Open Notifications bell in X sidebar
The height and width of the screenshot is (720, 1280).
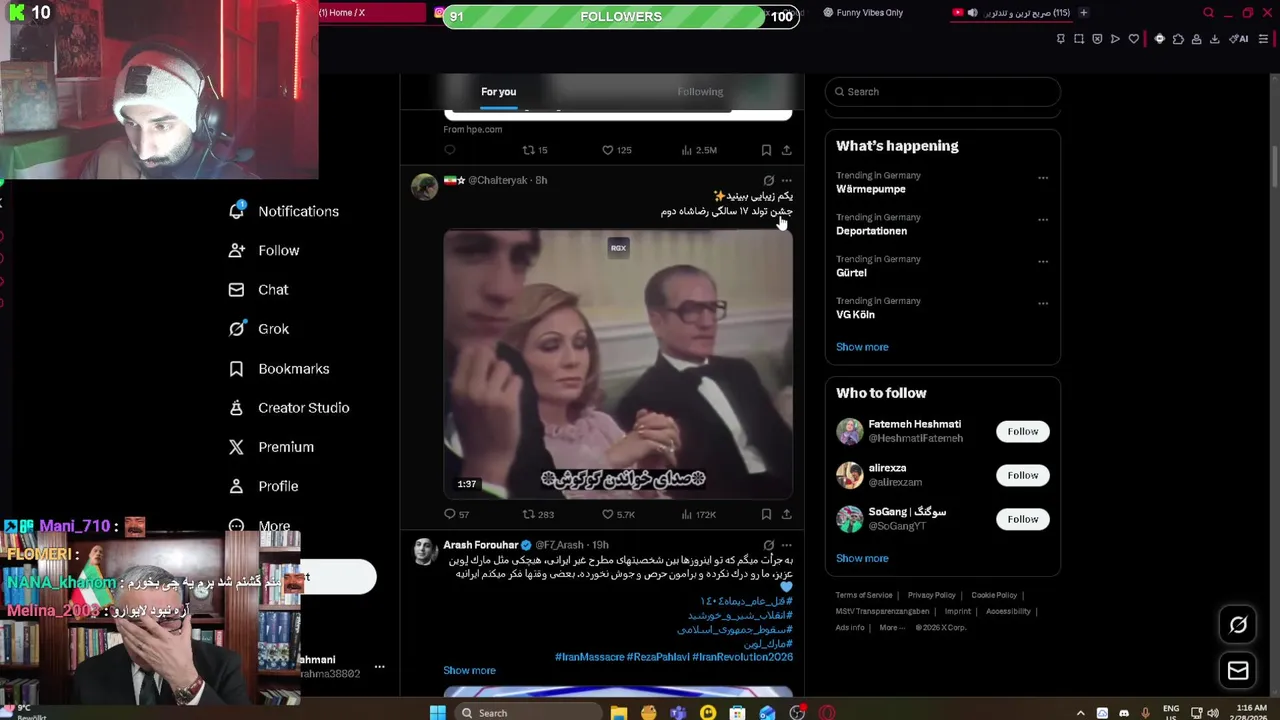click(x=237, y=211)
